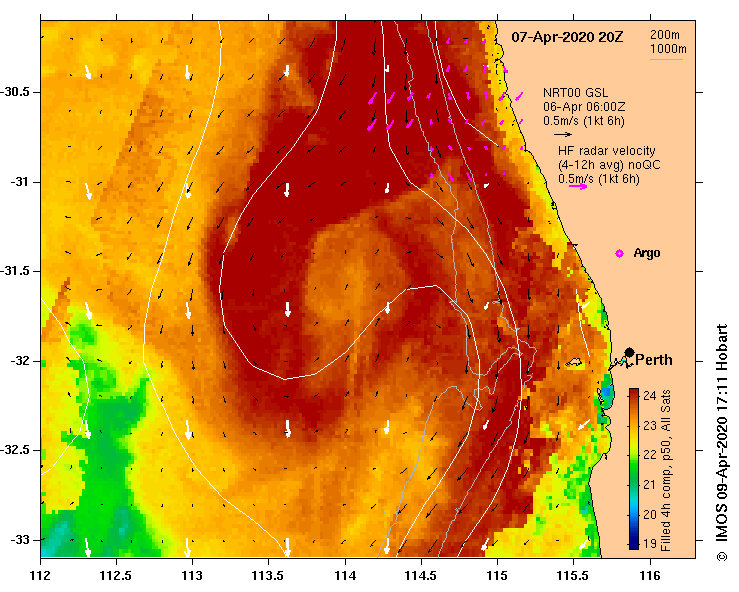
Task: Click the Perth city label
Action: (x=654, y=360)
